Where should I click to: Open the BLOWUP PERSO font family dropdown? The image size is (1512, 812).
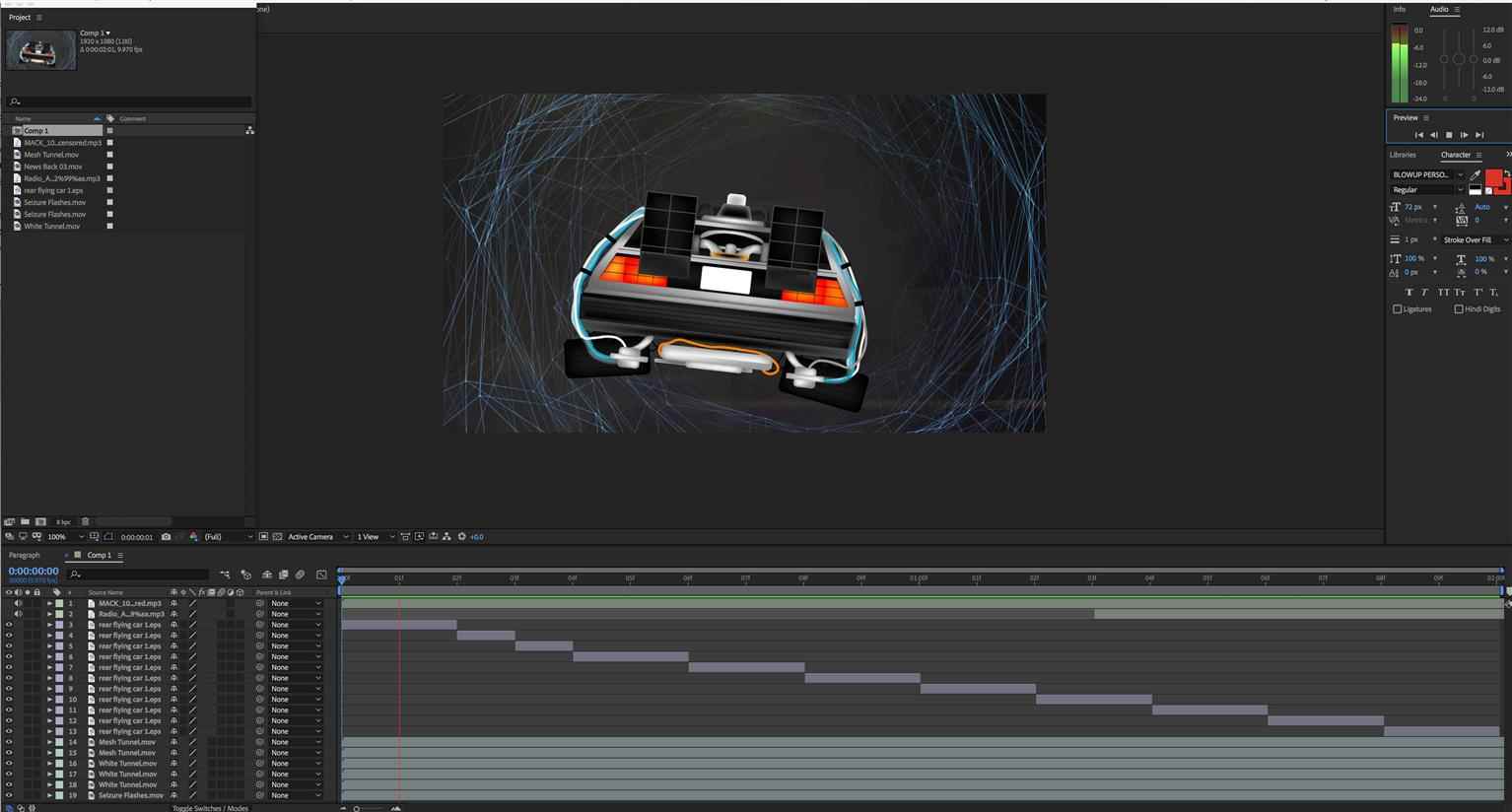tap(1427, 174)
